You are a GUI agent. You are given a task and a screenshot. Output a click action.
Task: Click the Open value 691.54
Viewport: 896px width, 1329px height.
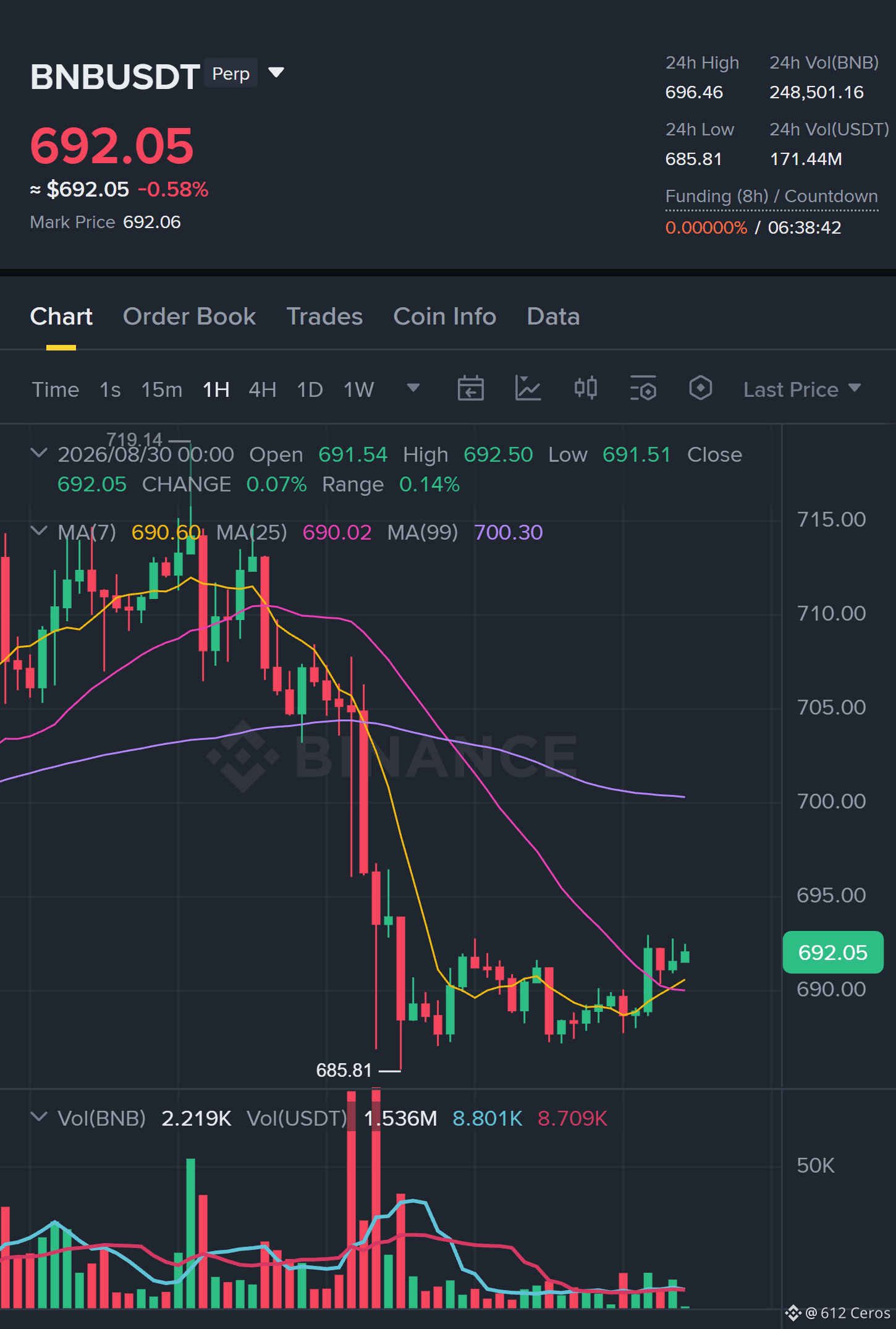(x=353, y=455)
